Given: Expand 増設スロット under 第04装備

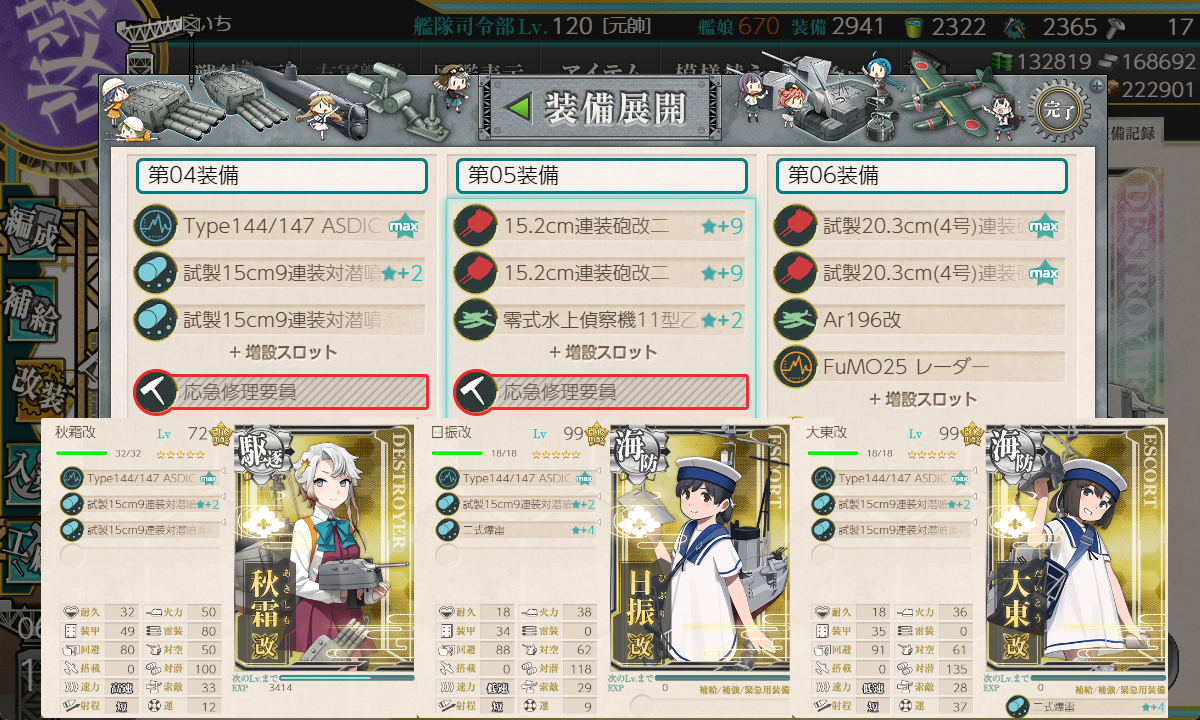Looking at the screenshot, I should click(x=283, y=352).
